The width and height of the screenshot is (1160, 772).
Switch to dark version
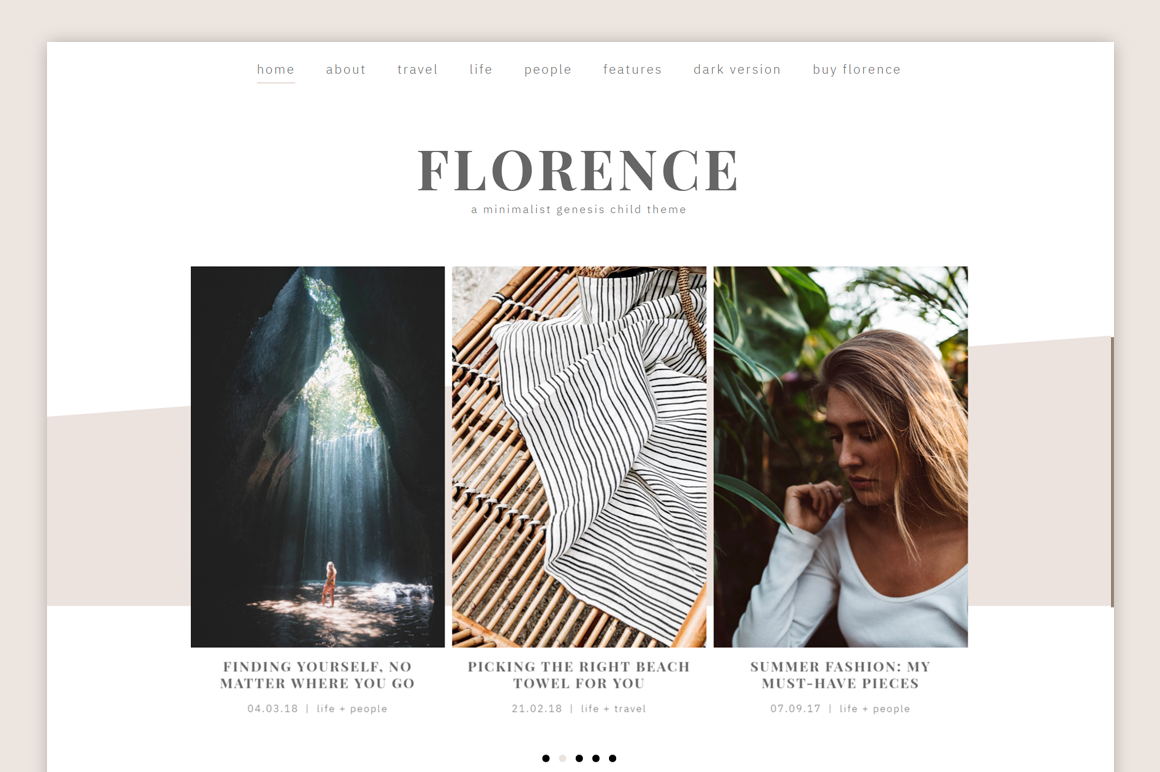point(737,70)
